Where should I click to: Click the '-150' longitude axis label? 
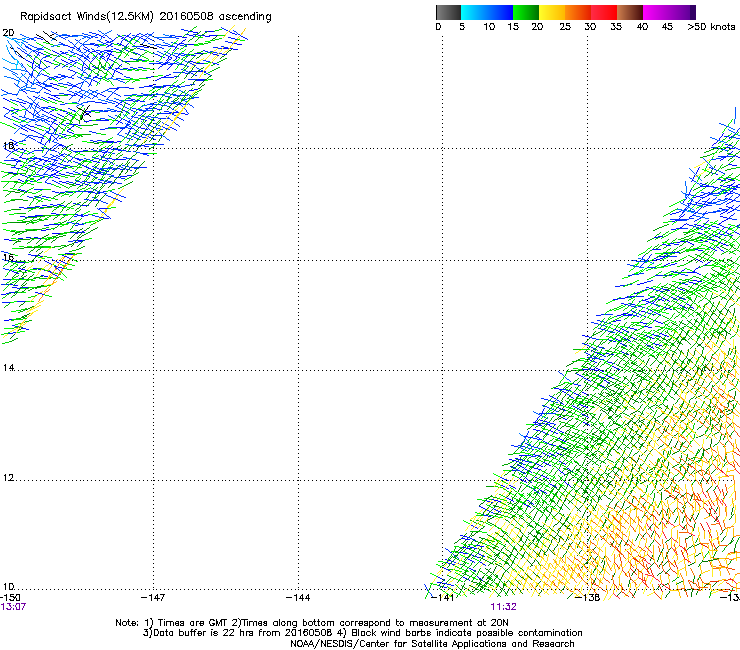10,598
